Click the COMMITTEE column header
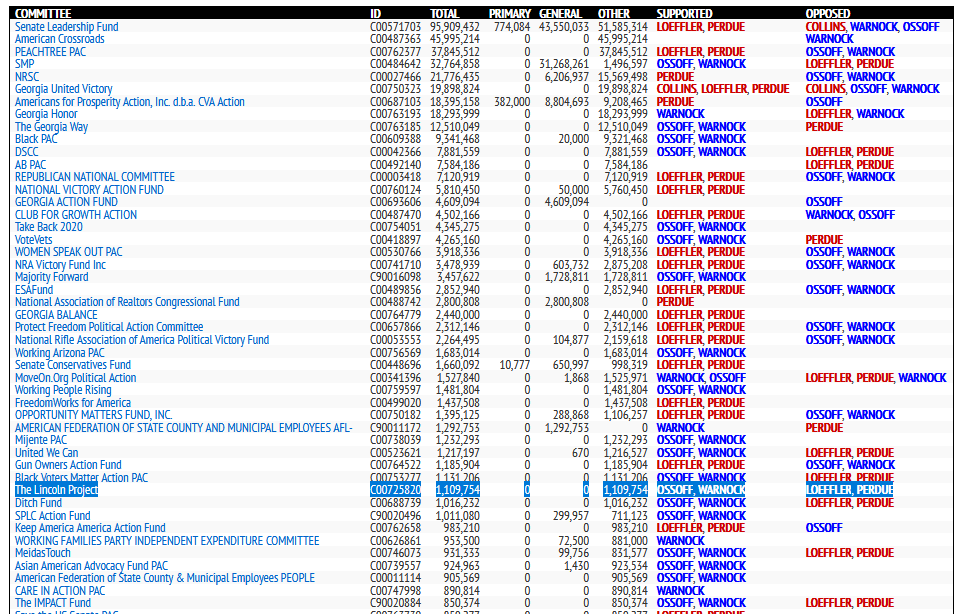The width and height of the screenshot is (959, 614). (x=43, y=13)
